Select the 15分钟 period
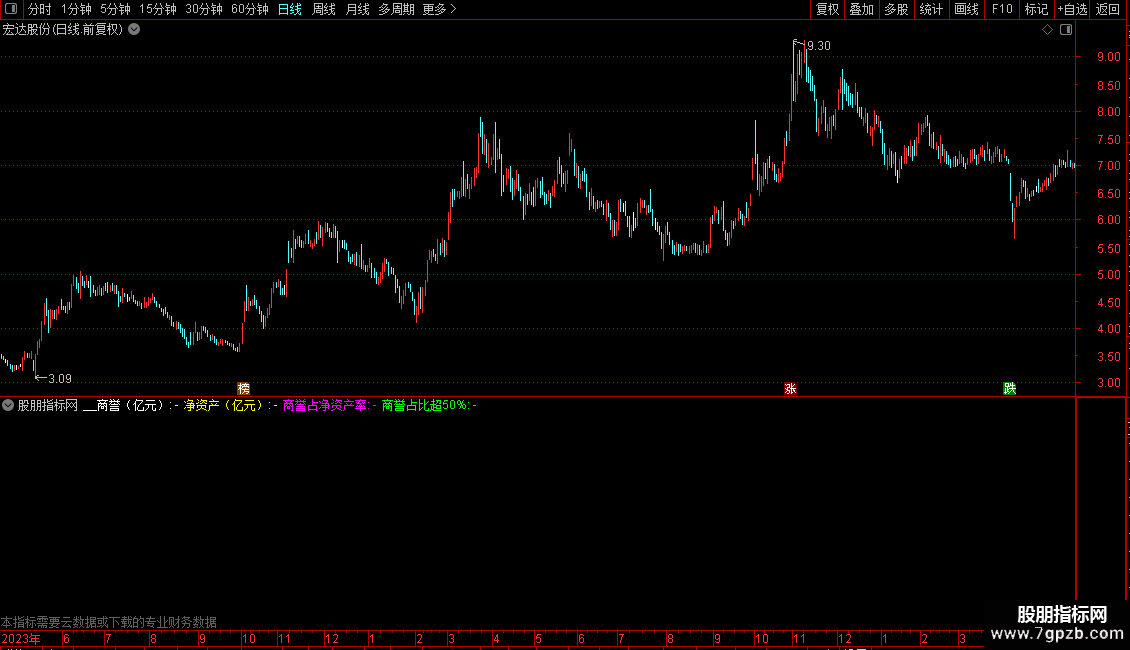Viewport: 1130px width, 650px height. coord(157,9)
